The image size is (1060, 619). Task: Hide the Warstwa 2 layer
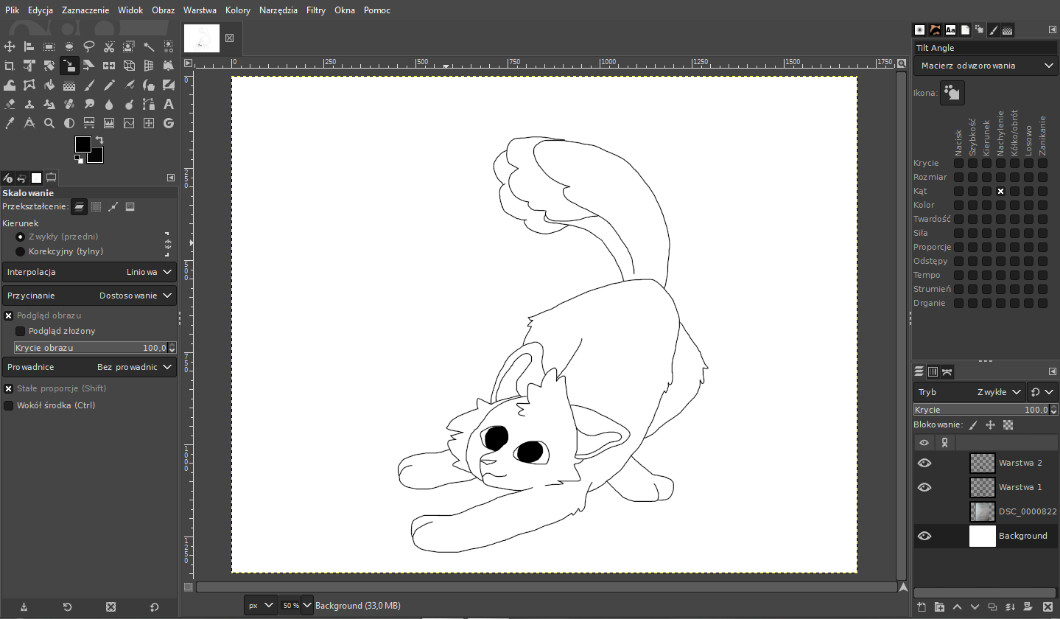(x=924, y=463)
